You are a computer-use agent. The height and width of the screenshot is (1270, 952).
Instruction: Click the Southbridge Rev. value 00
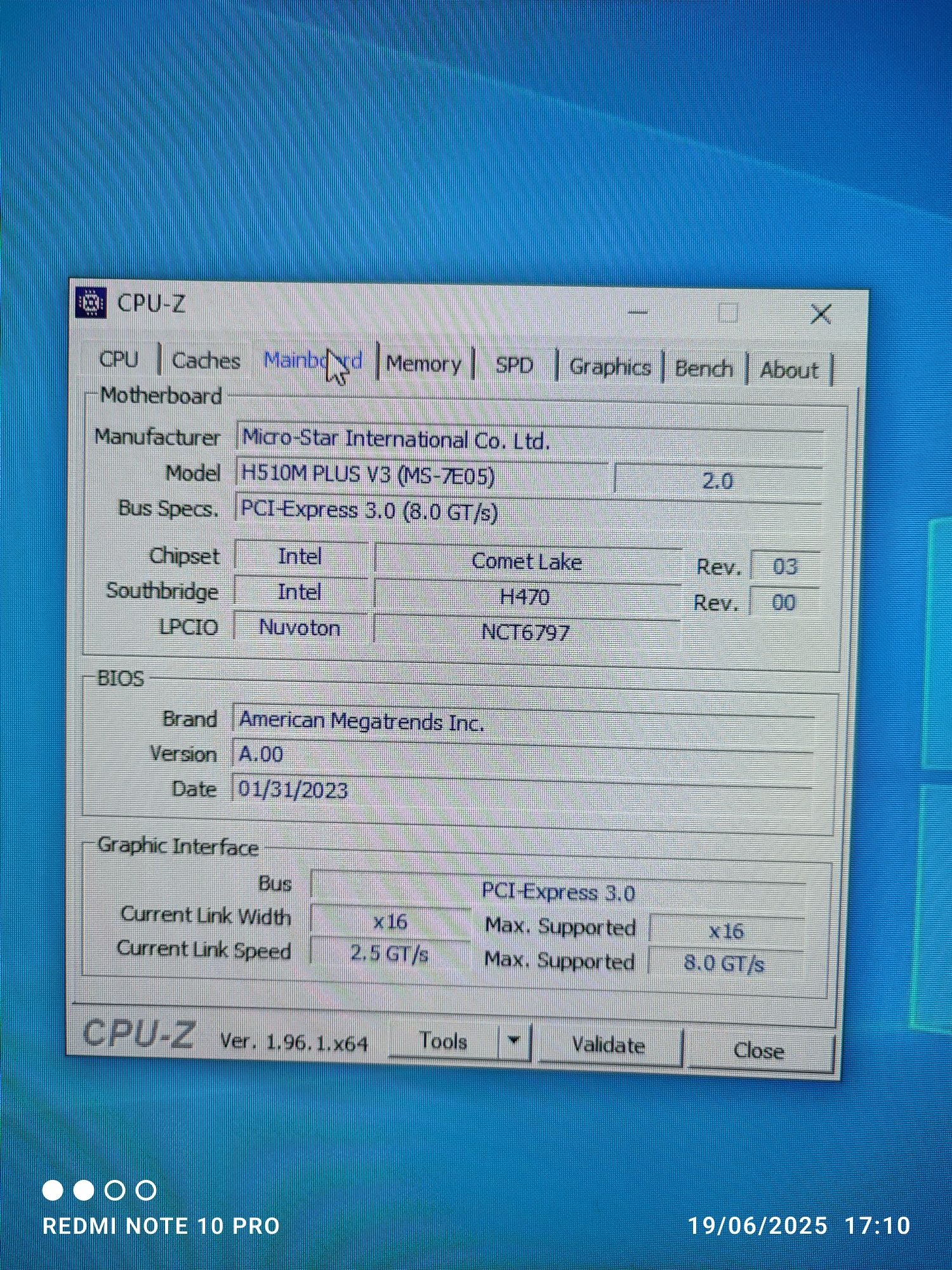784,602
